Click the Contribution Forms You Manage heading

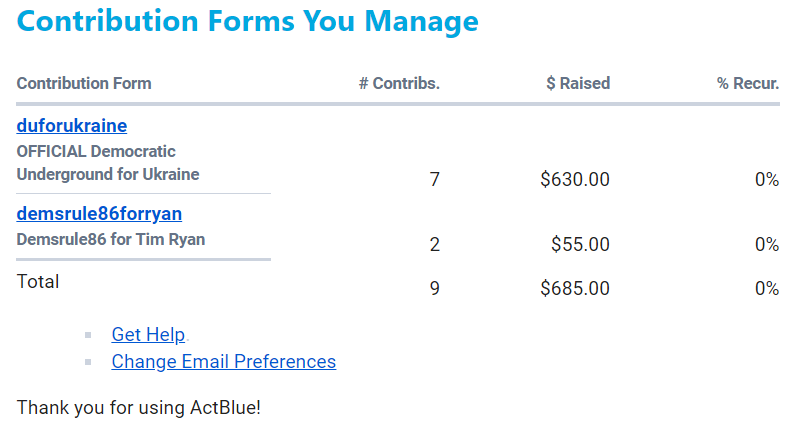(x=248, y=21)
